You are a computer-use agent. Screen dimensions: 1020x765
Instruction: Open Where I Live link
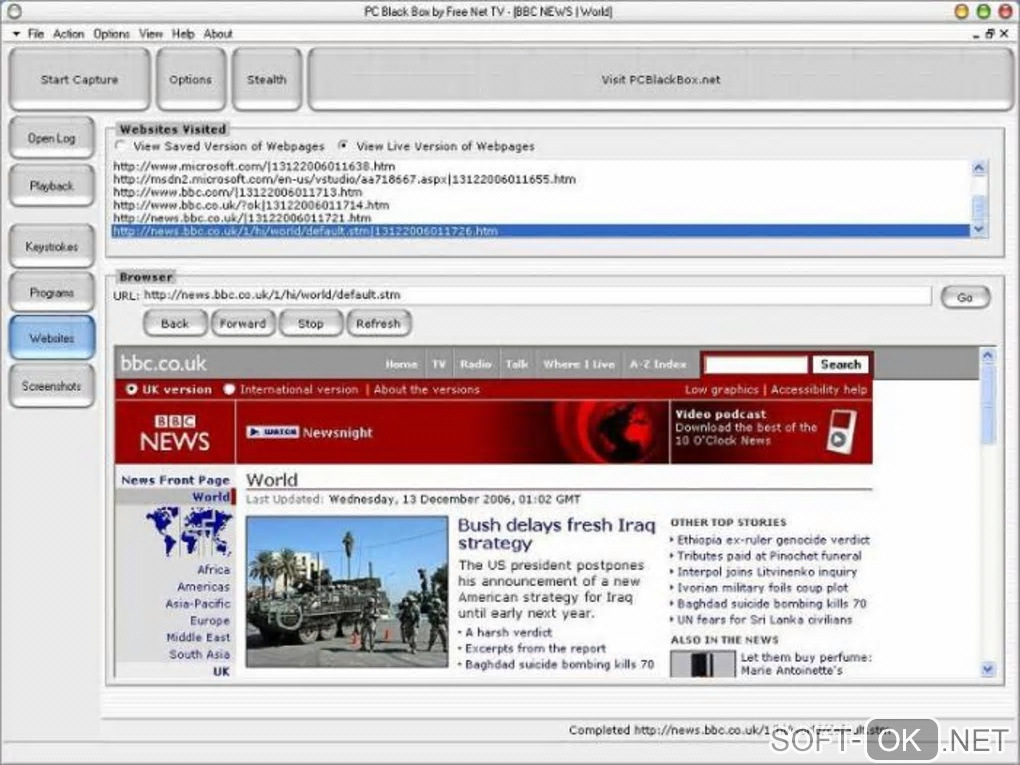tap(579, 364)
